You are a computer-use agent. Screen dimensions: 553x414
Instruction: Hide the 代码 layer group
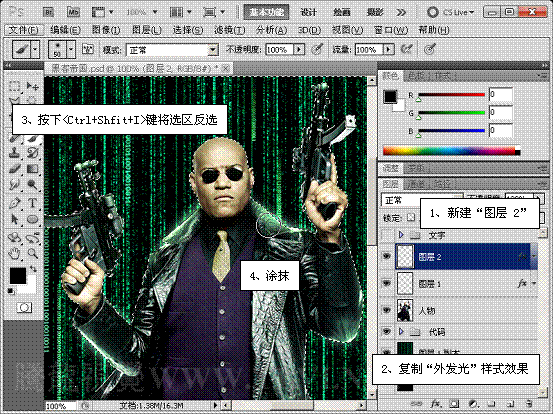click(387, 331)
